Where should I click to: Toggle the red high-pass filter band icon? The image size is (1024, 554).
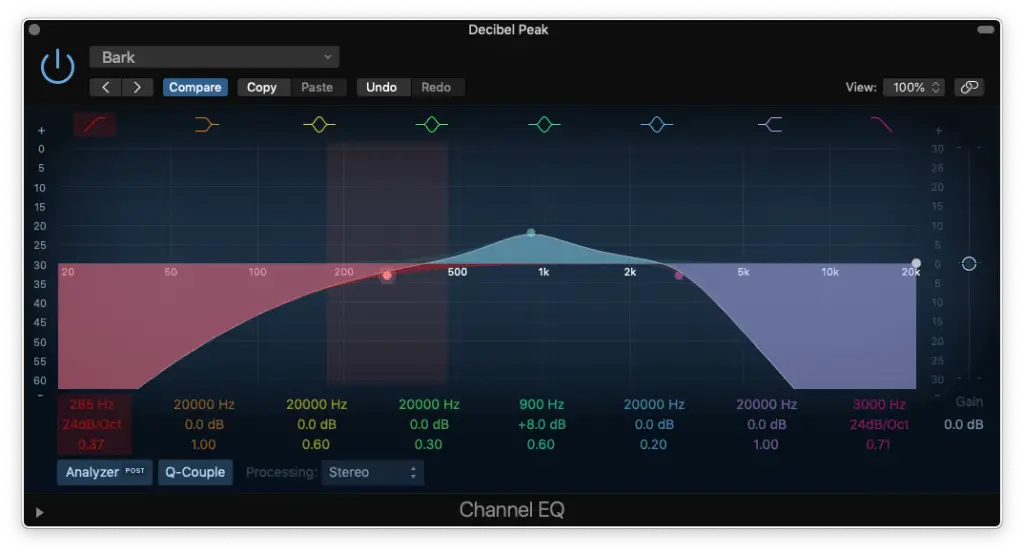(x=95, y=124)
